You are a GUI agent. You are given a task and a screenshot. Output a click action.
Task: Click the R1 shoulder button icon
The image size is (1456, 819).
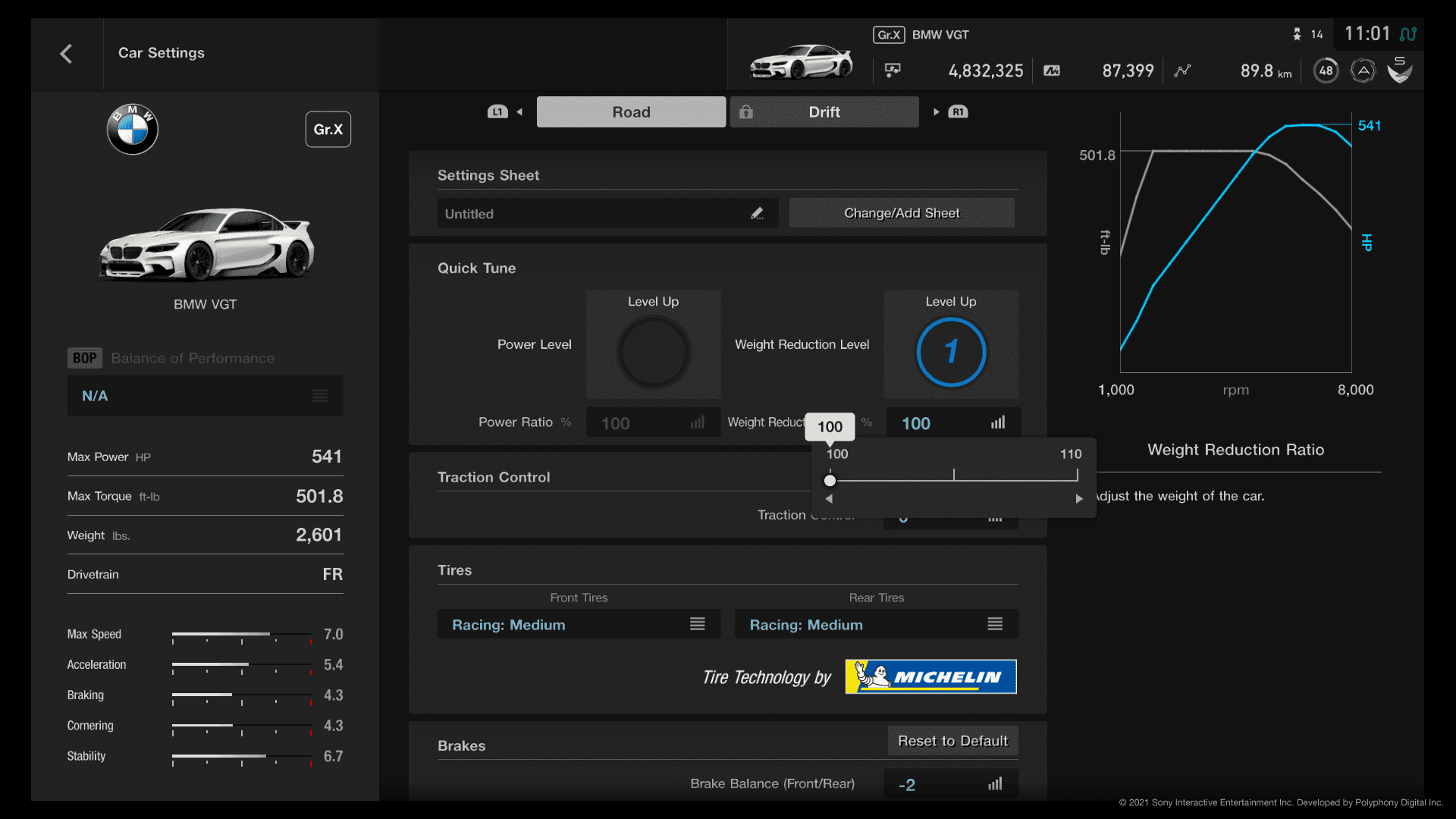click(958, 111)
